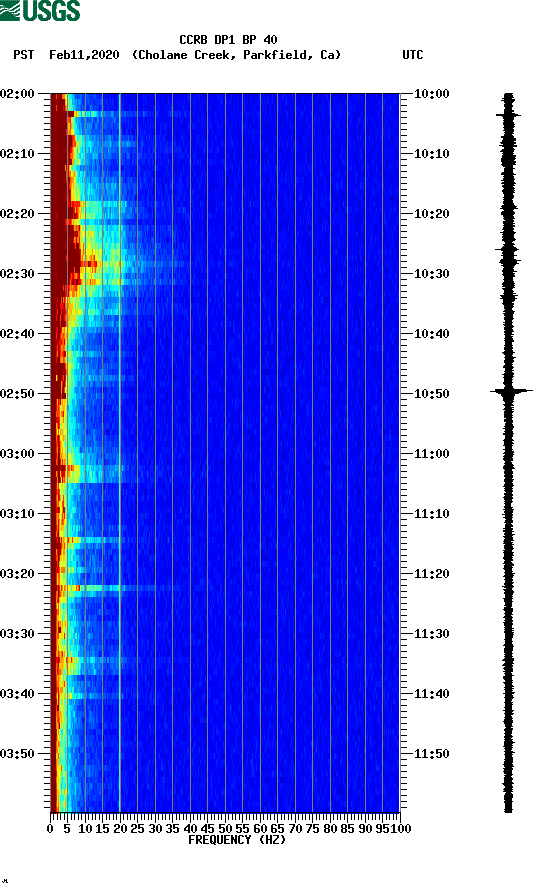Click the 40 Hz frequency tick label
Viewport: 552px width, 892px height.
pos(190,829)
